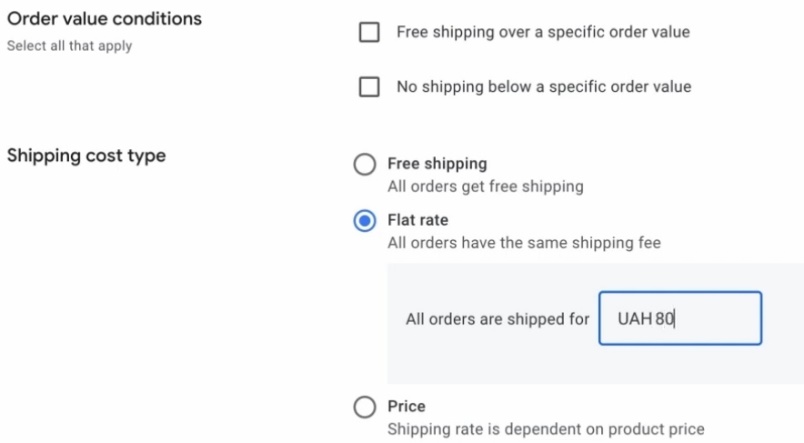
Task: Click the 'All orders are shipped for' label
Action: click(x=497, y=320)
